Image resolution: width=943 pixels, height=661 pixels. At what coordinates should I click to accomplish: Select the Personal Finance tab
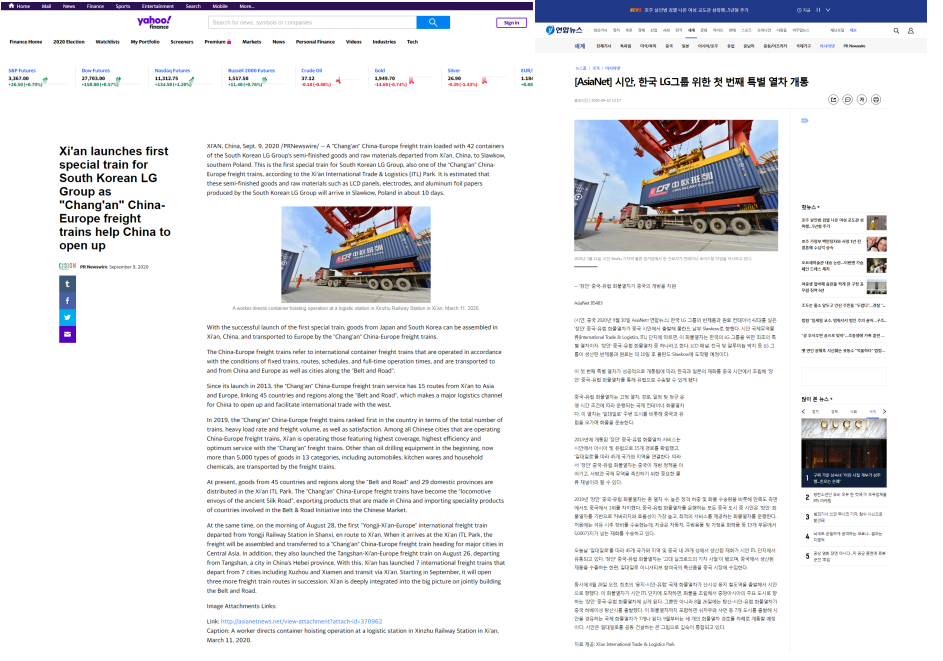[315, 42]
